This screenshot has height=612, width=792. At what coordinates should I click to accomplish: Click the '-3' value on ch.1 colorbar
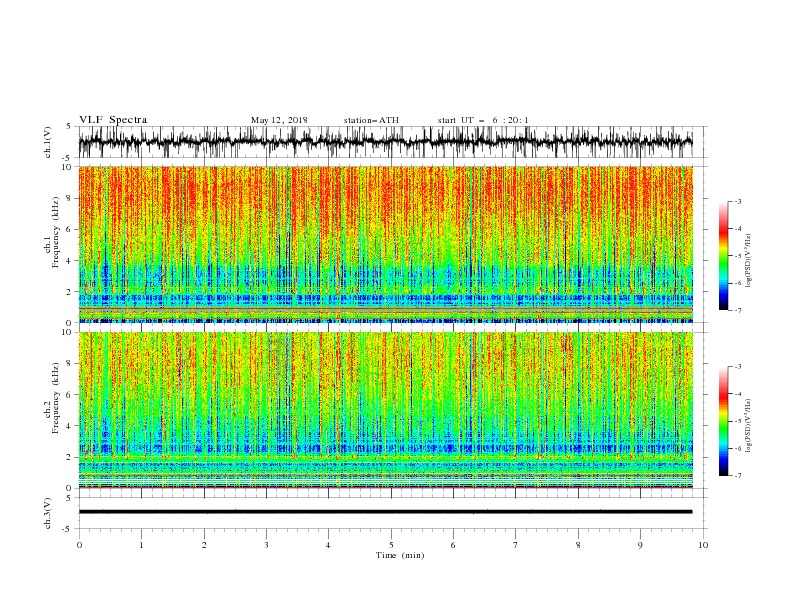coord(737,201)
